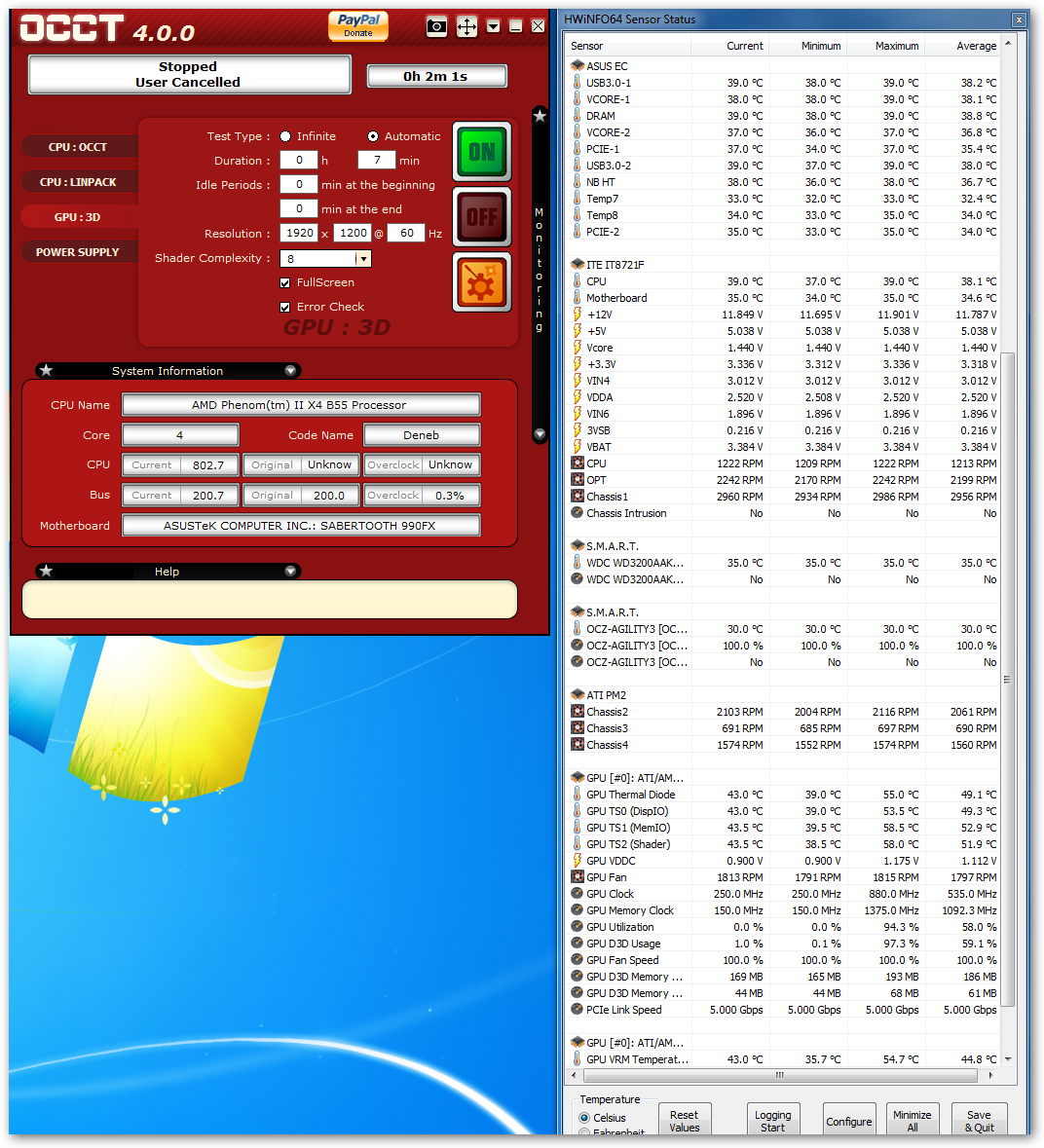Click the thermometer icon for USB3.0-1
Image resolution: width=1044 pixels, height=1148 pixels.
point(577,83)
